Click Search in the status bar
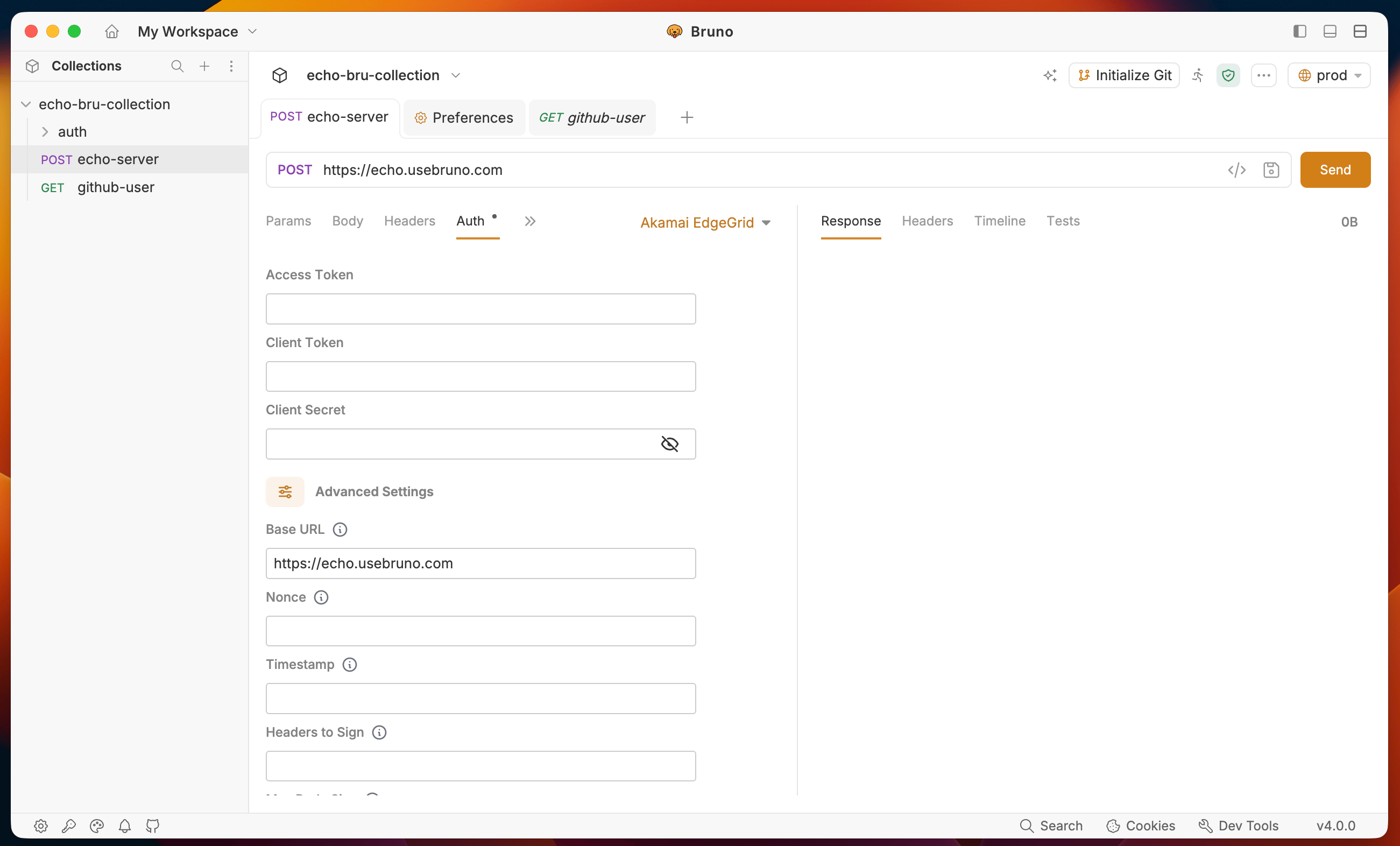1400x846 pixels. 1051,826
